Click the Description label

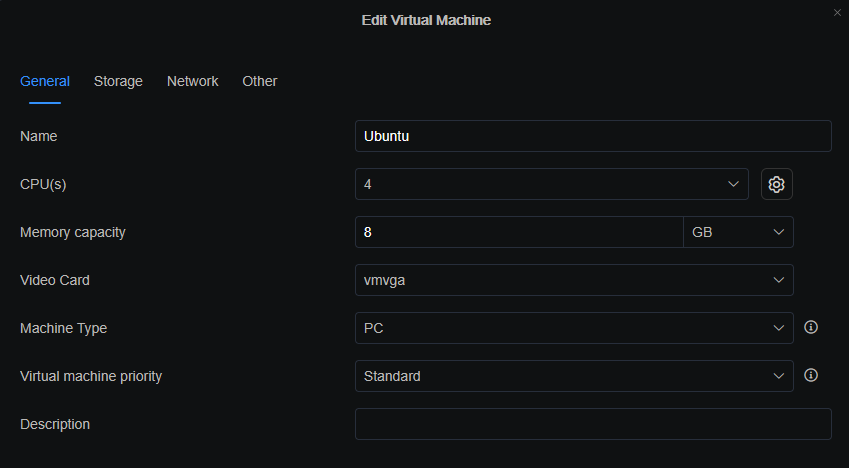click(x=55, y=424)
